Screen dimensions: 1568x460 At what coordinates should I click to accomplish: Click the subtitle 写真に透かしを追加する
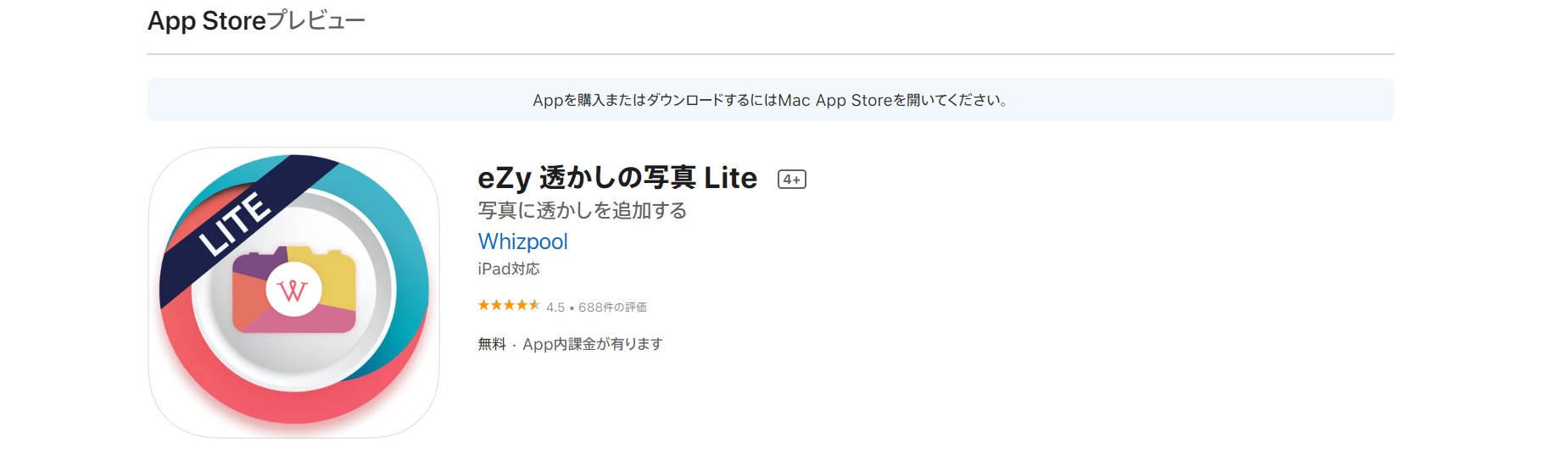pyautogui.click(x=582, y=210)
